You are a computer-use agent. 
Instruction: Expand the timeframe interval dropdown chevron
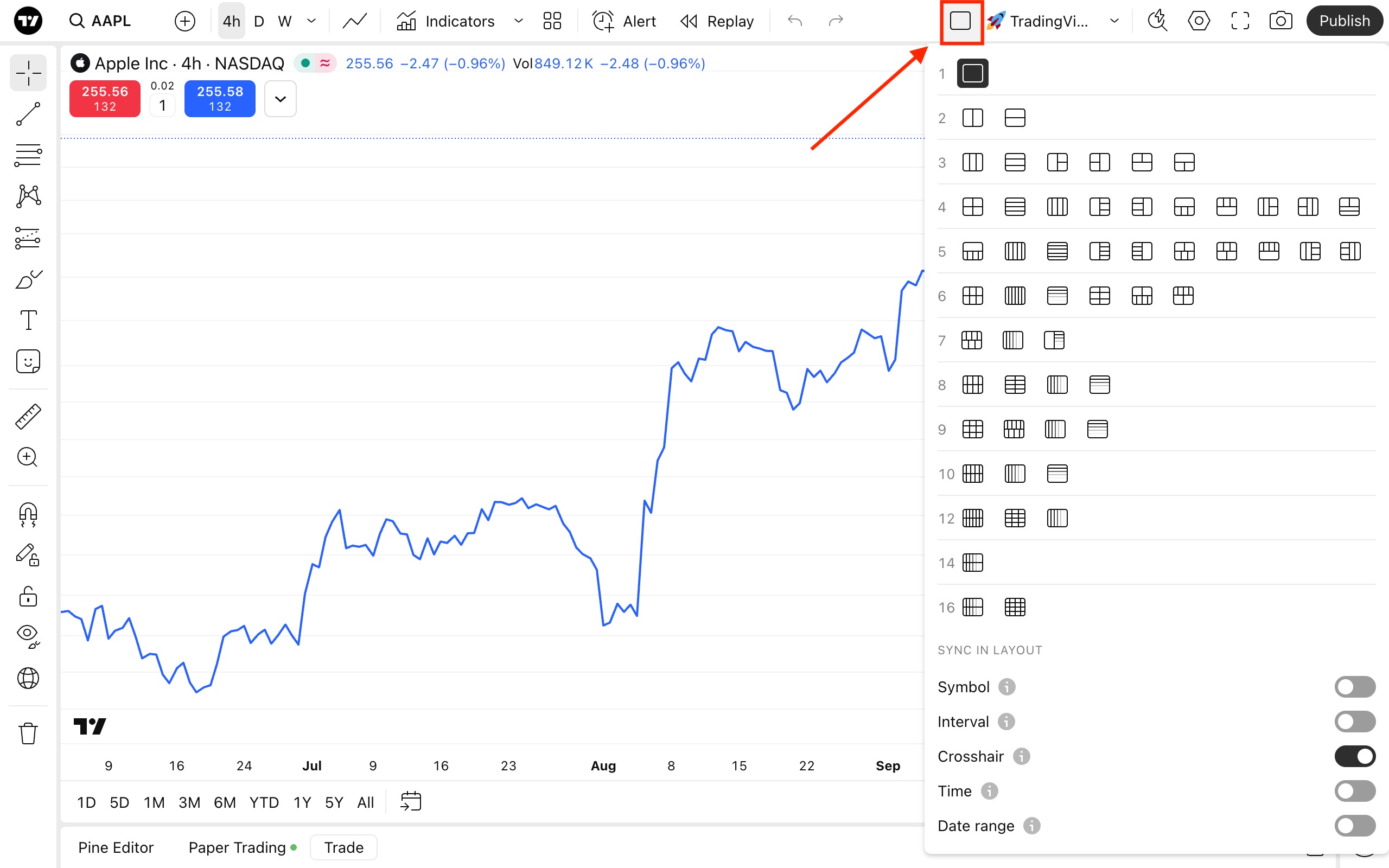[311, 21]
